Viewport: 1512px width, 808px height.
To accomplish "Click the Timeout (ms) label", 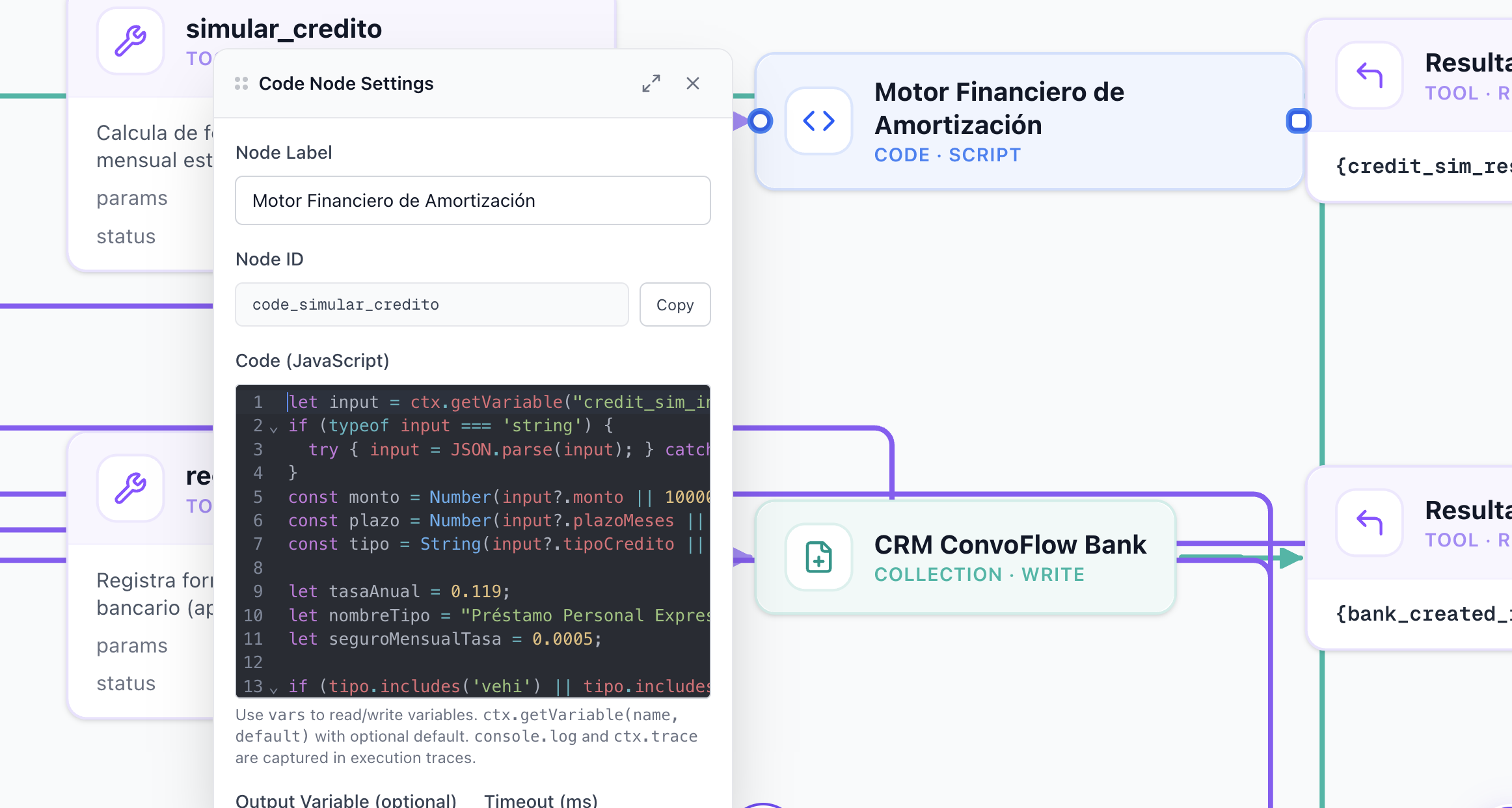I will point(541,800).
